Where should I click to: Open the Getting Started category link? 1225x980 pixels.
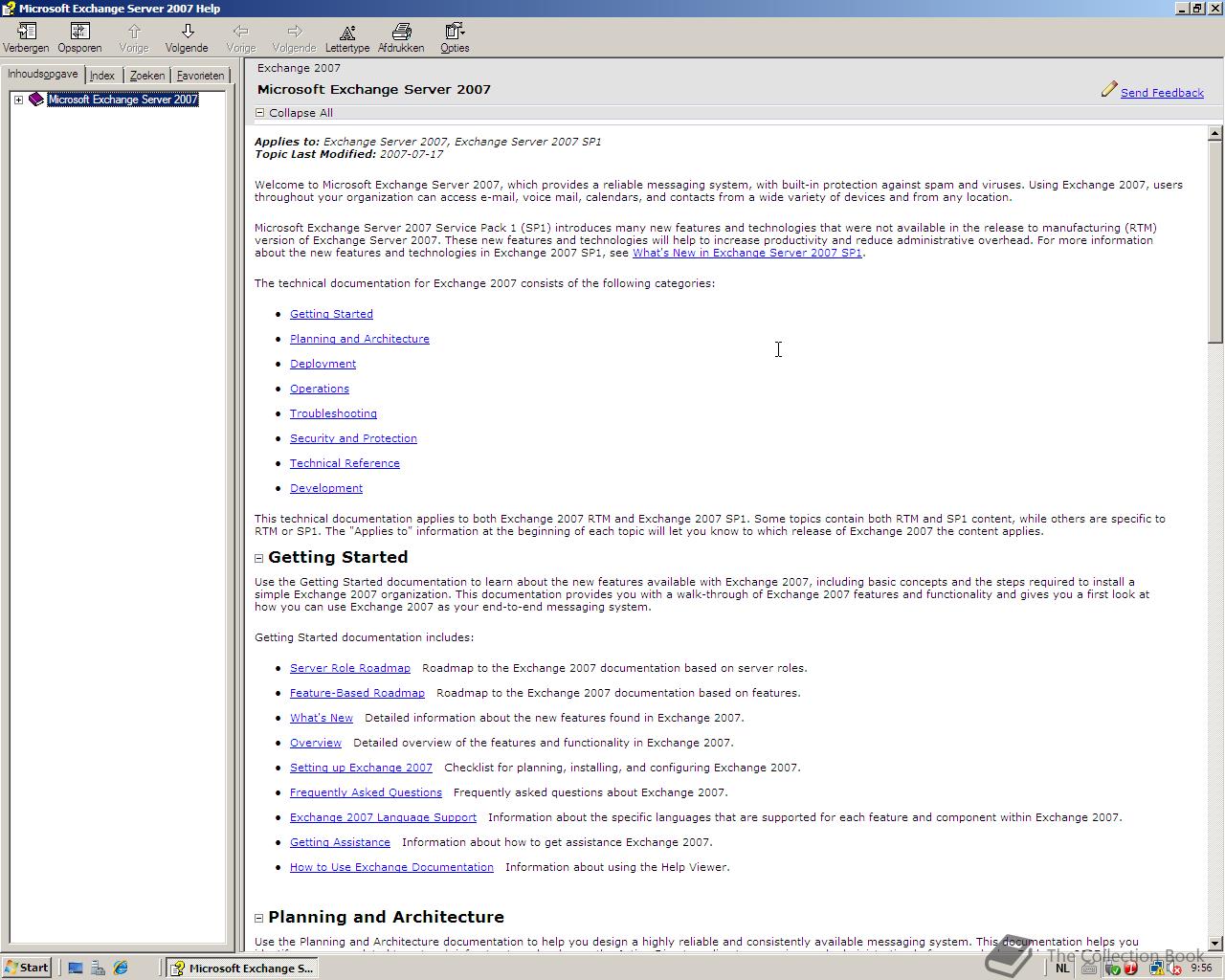331,314
